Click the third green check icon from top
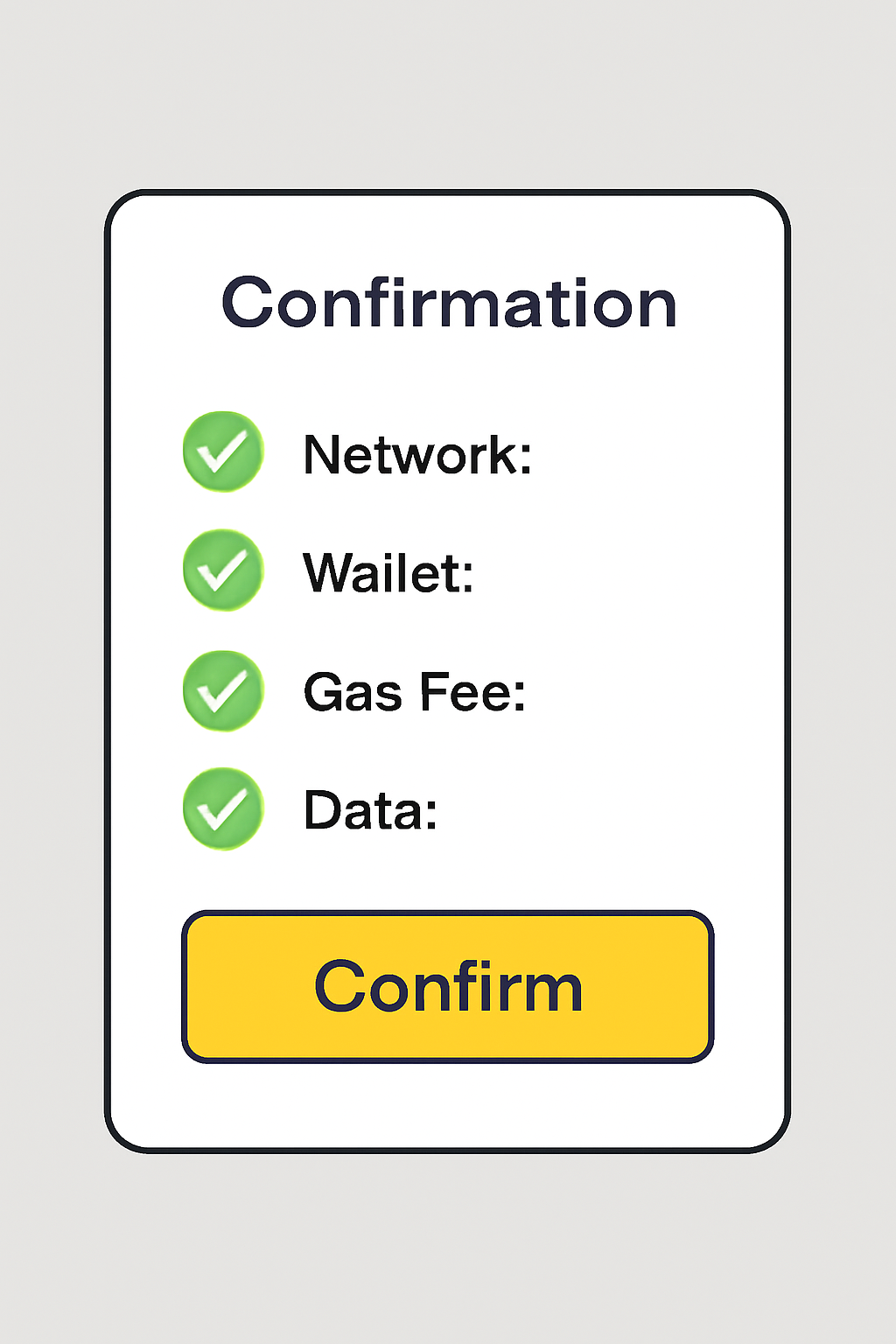Image resolution: width=896 pixels, height=1344 pixels. tap(222, 690)
